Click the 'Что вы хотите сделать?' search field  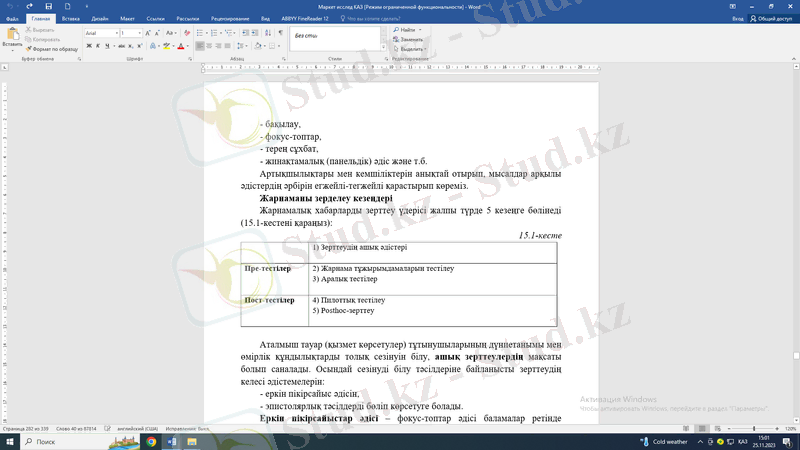click(371, 19)
